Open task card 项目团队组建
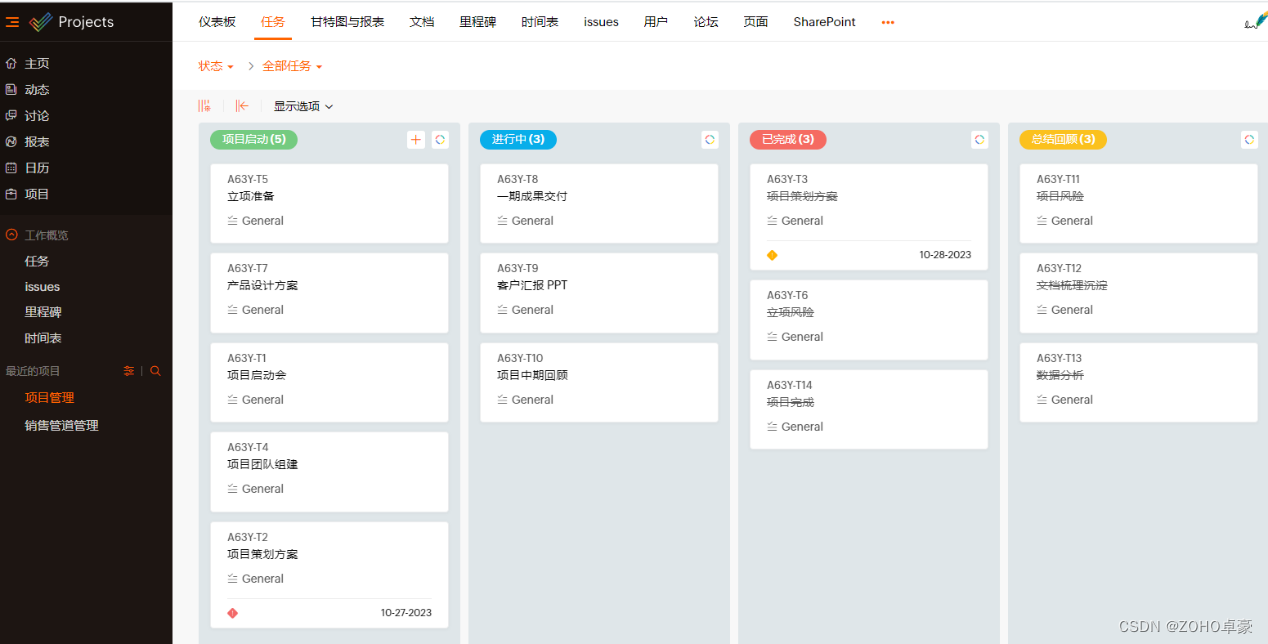Screen dimensions: 1268x644 329,471
